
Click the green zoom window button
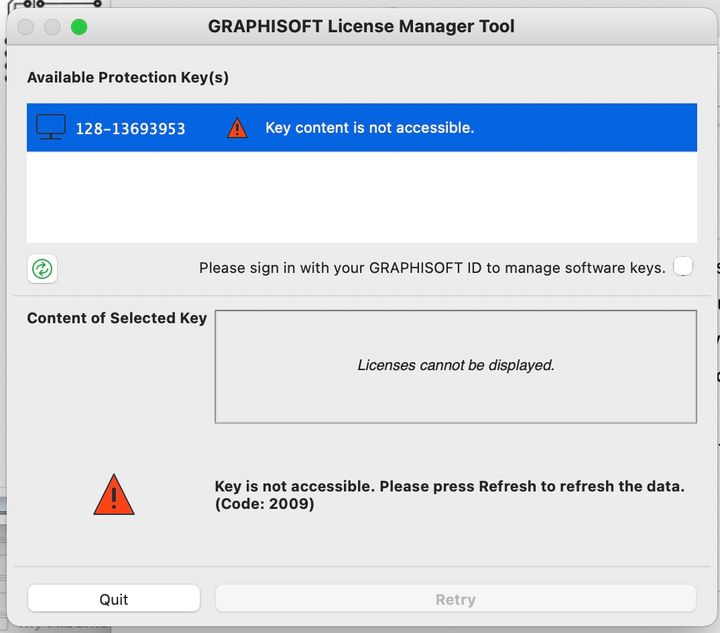79,27
